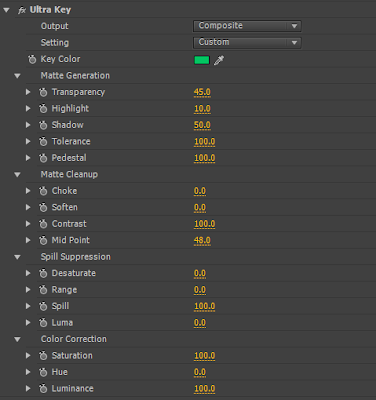Click Highlight value 10.0

[x=202, y=109]
